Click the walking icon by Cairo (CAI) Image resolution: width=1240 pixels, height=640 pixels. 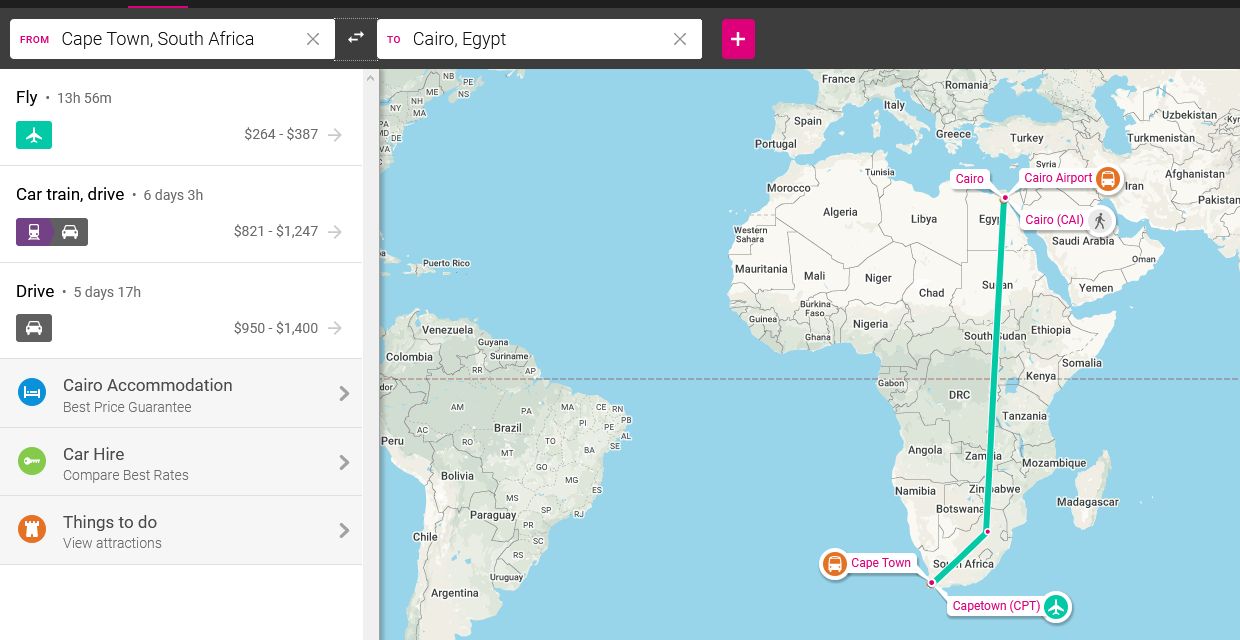1101,221
